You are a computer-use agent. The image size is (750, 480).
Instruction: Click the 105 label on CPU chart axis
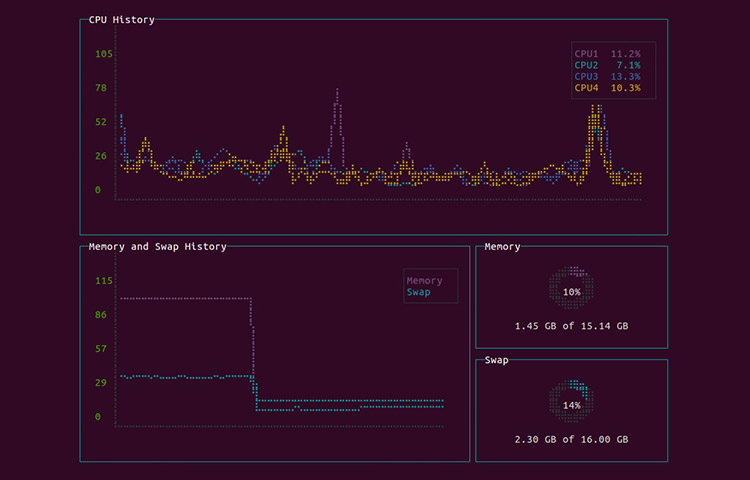103,54
